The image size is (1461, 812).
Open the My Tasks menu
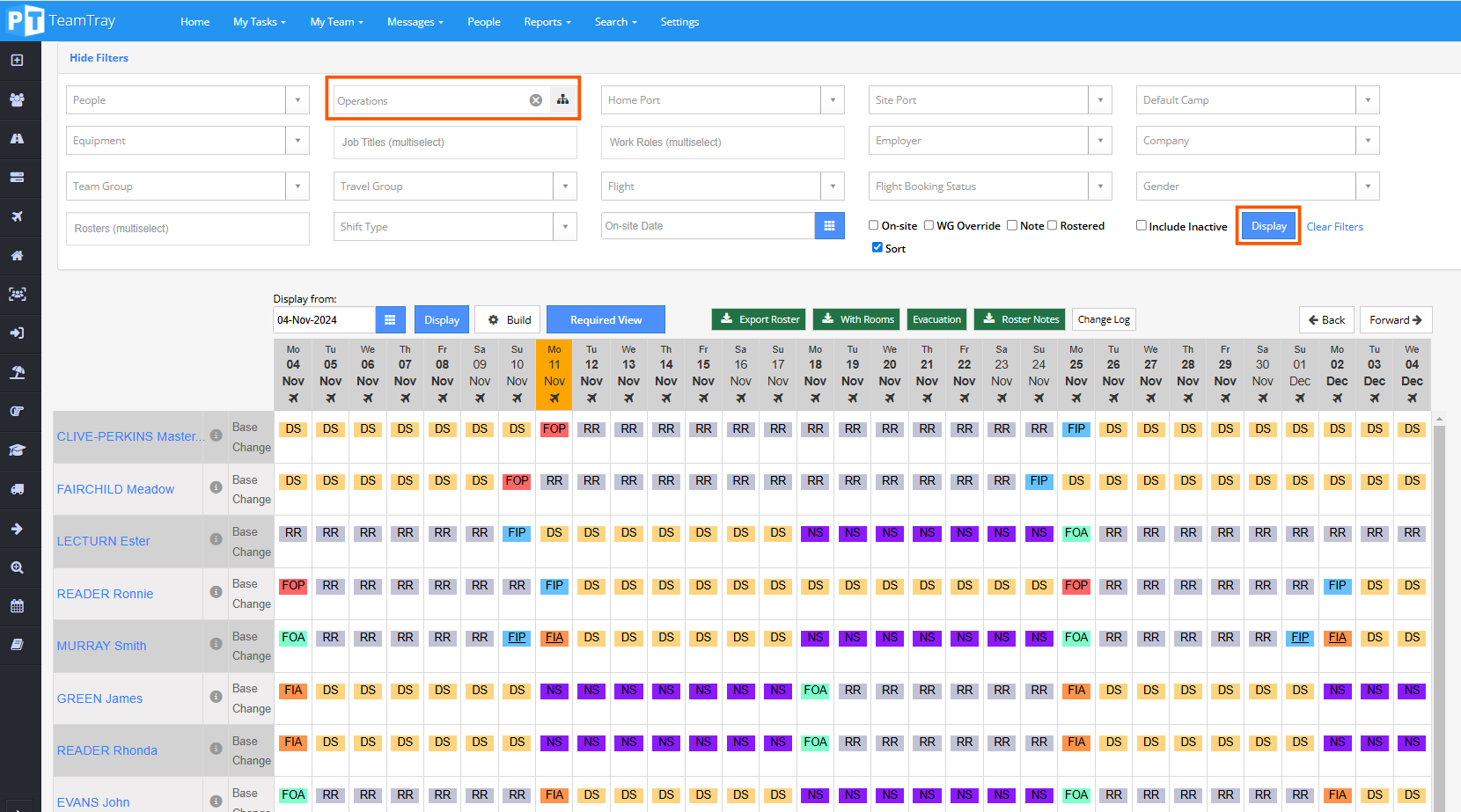click(x=260, y=22)
